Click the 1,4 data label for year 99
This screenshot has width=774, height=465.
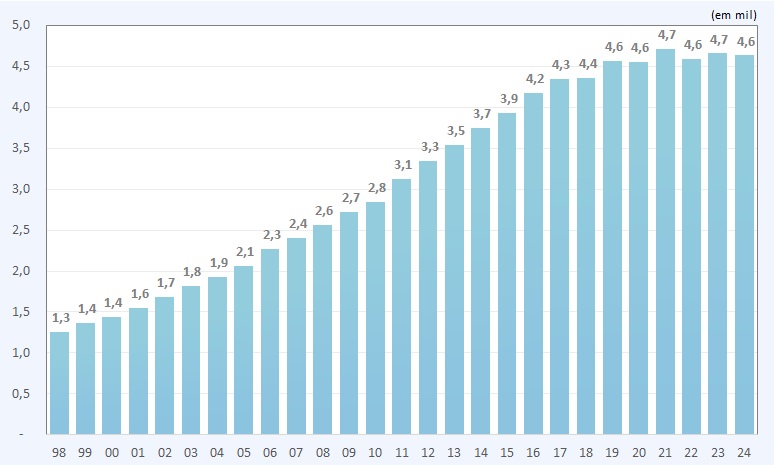[87, 310]
